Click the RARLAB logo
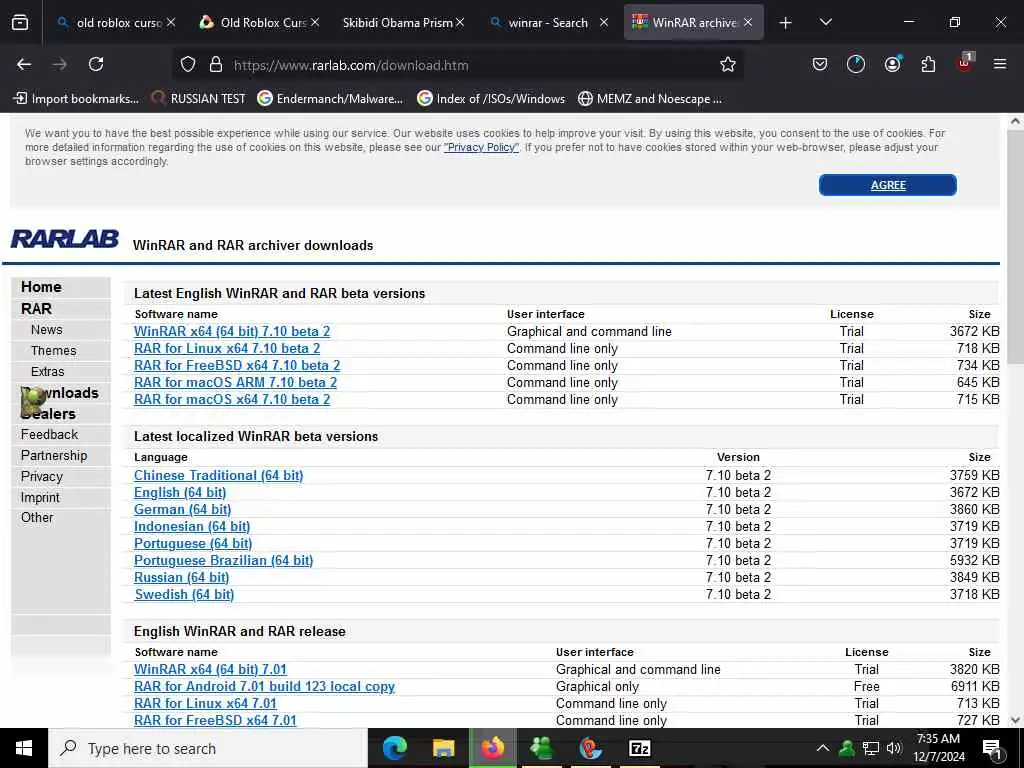 (65, 239)
